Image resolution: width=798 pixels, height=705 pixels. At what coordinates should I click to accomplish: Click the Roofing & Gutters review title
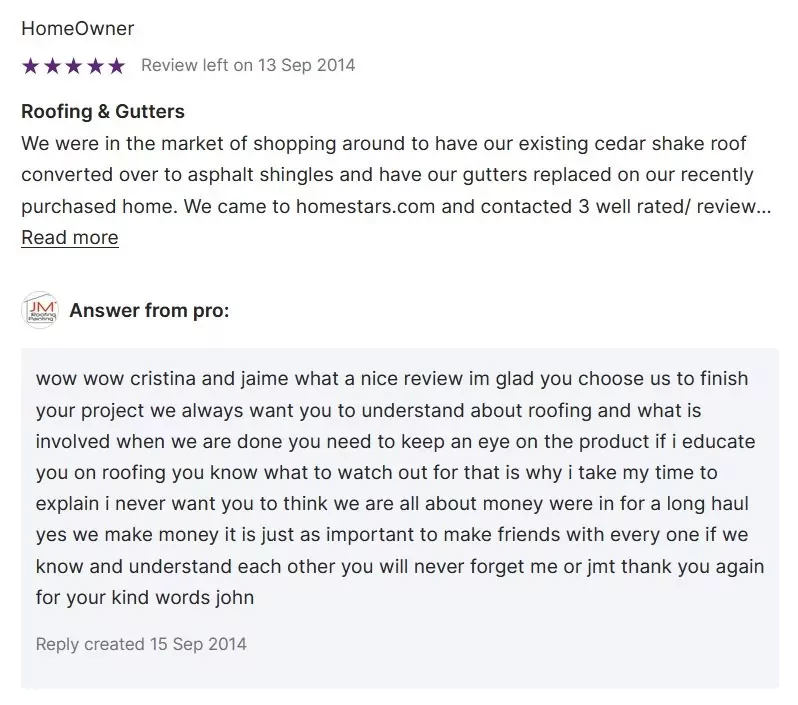pyautogui.click(x=103, y=111)
